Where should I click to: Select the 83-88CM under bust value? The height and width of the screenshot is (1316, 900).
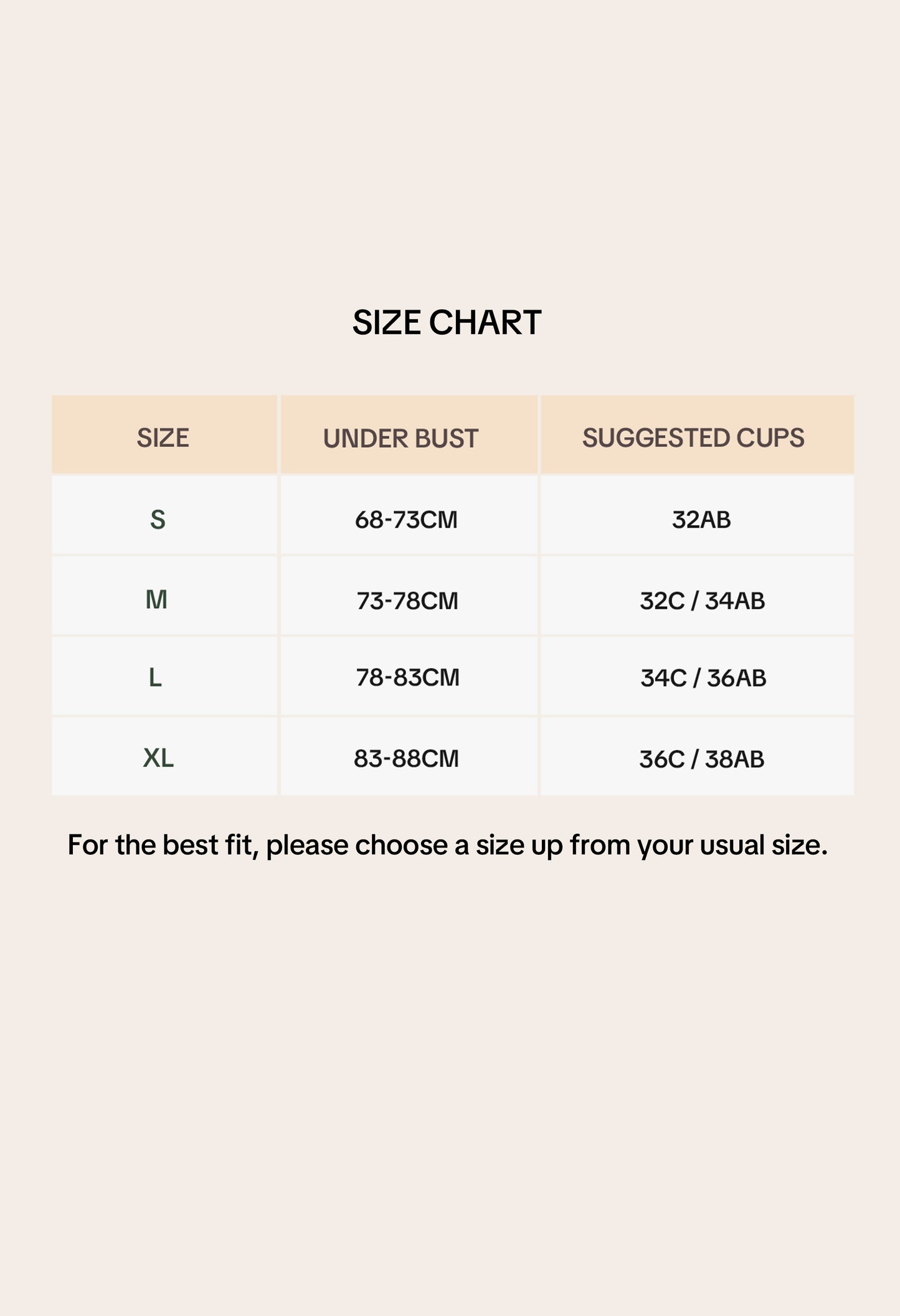[x=406, y=758]
